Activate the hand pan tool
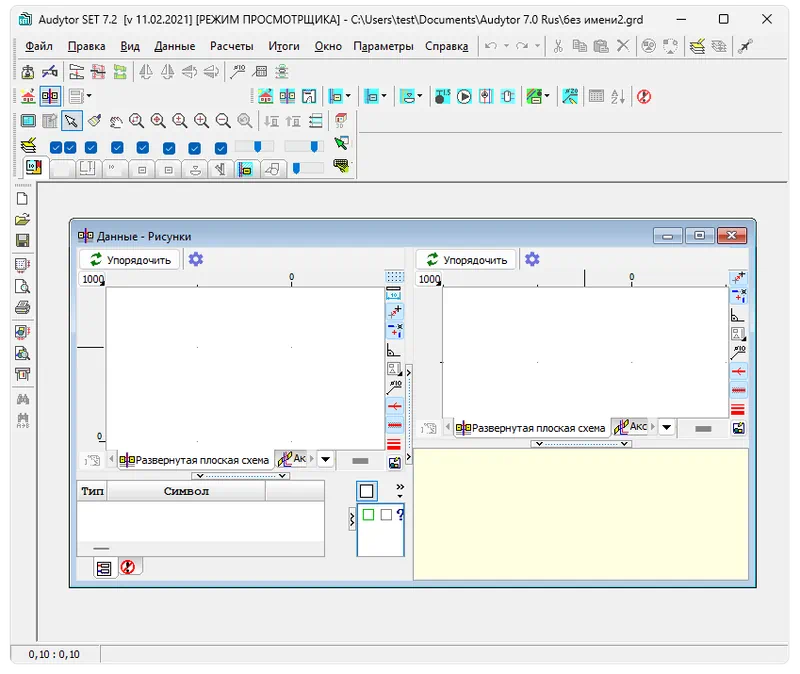This screenshot has width=800, height=674. [116, 121]
